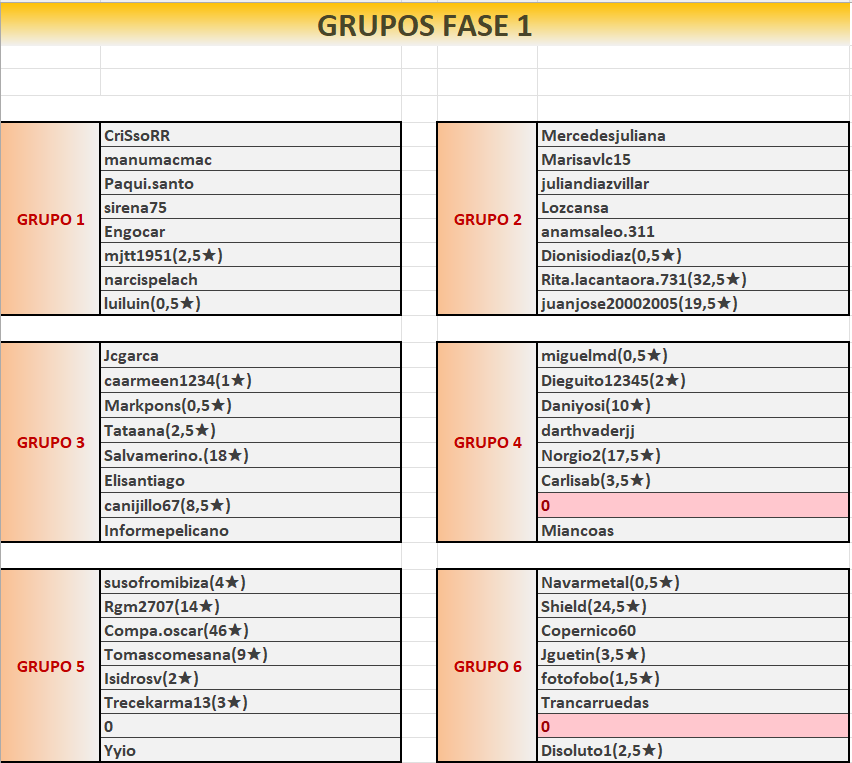Select the GRUPO 4 label cell
This screenshot has height=763, width=852.
tap(488, 442)
